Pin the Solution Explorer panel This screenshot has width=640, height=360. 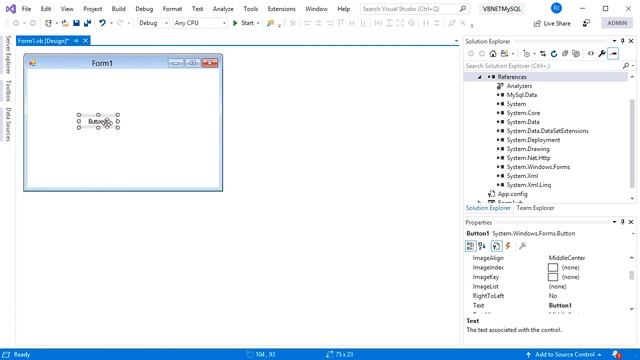pos(622,41)
